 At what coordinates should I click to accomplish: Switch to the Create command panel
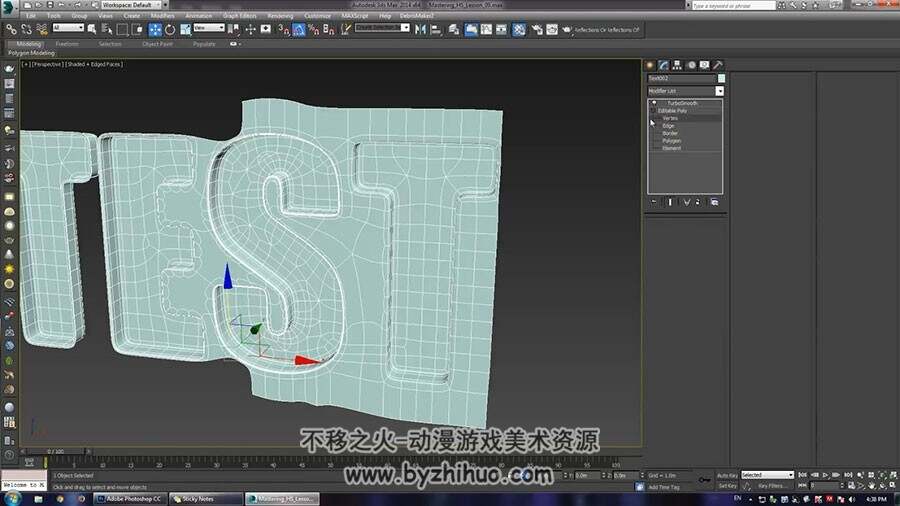pyautogui.click(x=650, y=65)
